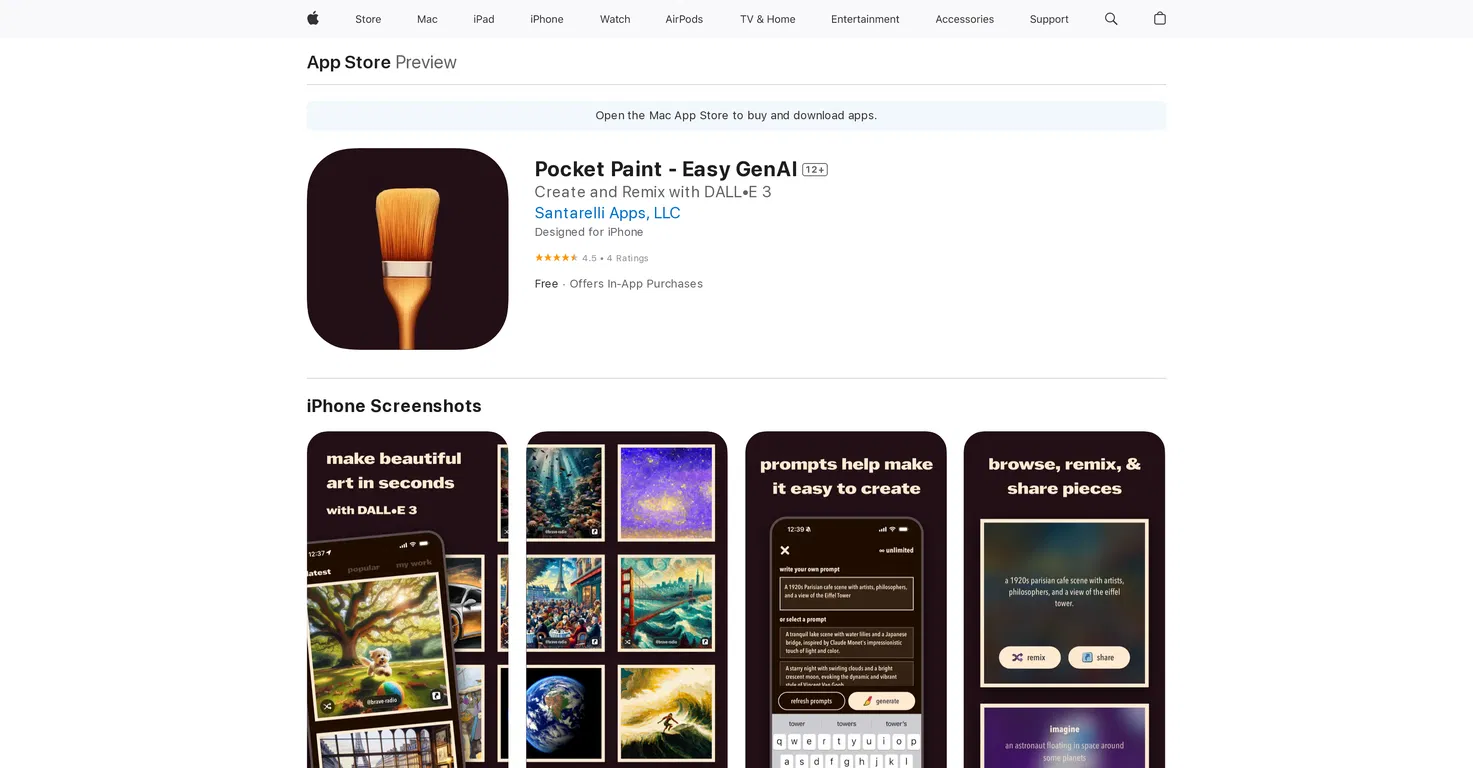Viewport: 1473px width, 768px height.
Task: Open the Support page link
Action: tap(1049, 19)
